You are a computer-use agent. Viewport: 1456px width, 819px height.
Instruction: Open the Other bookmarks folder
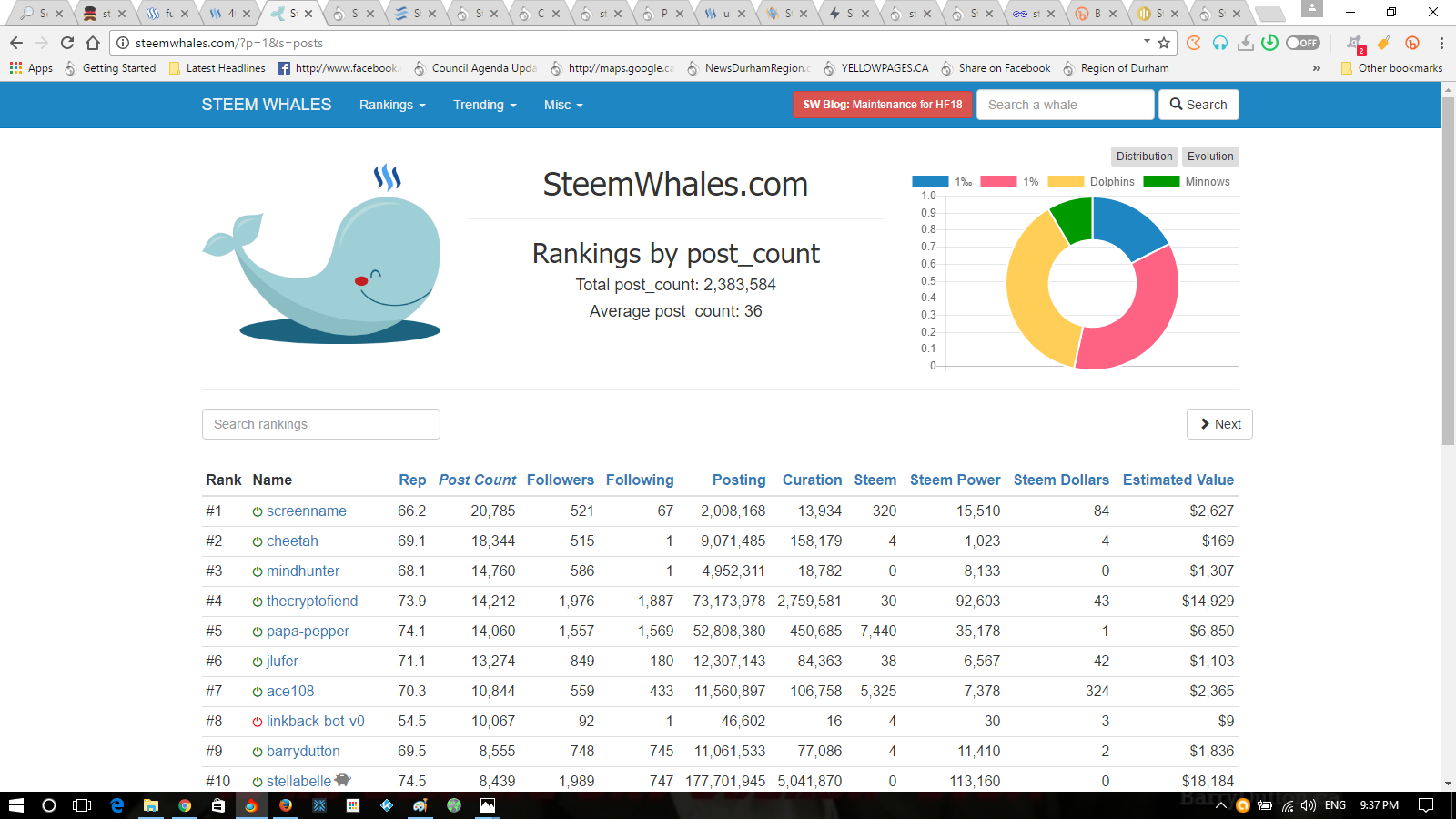click(1391, 68)
